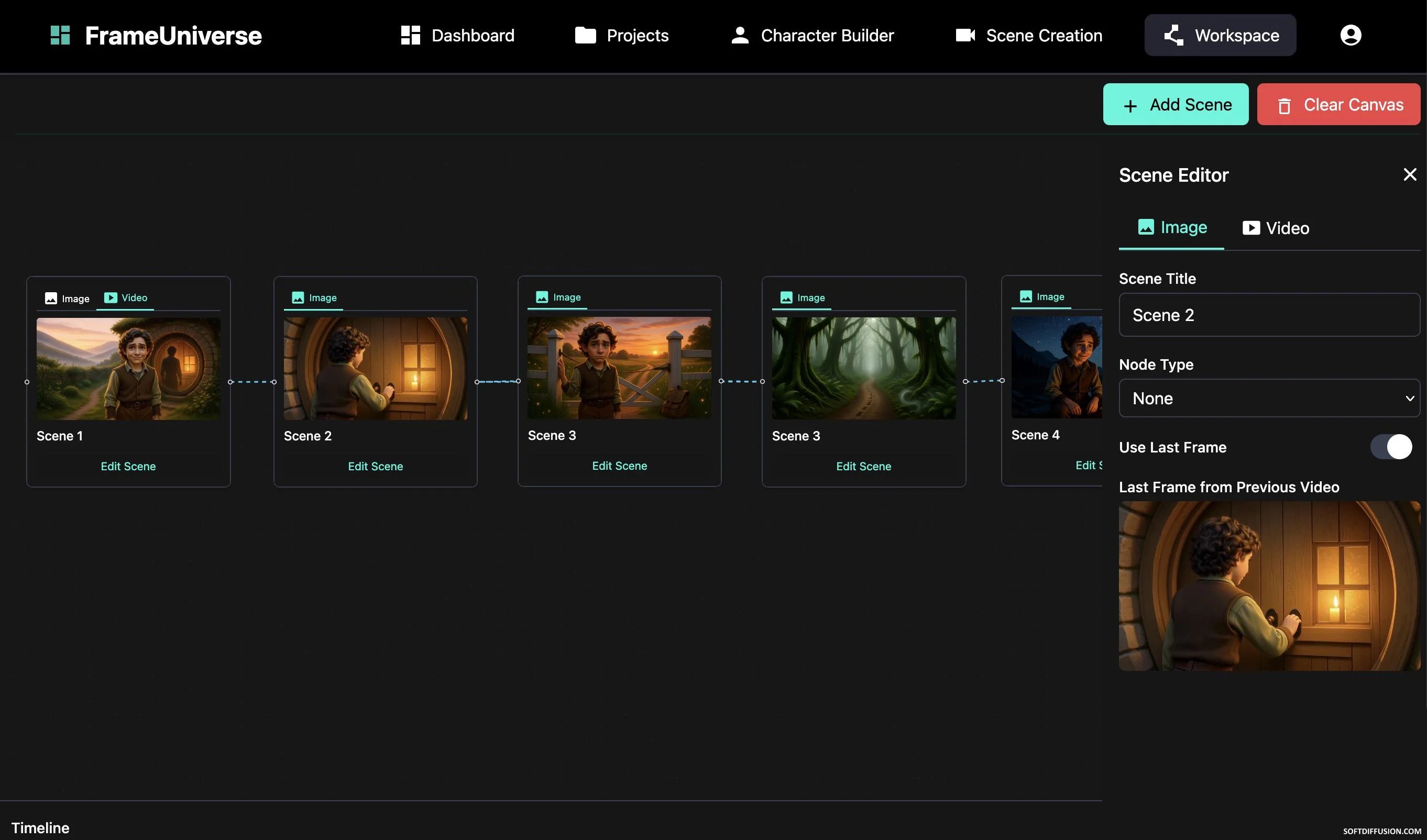The width and height of the screenshot is (1427, 840).
Task: Click Edit Scene under sunset Scene 3
Action: point(620,466)
